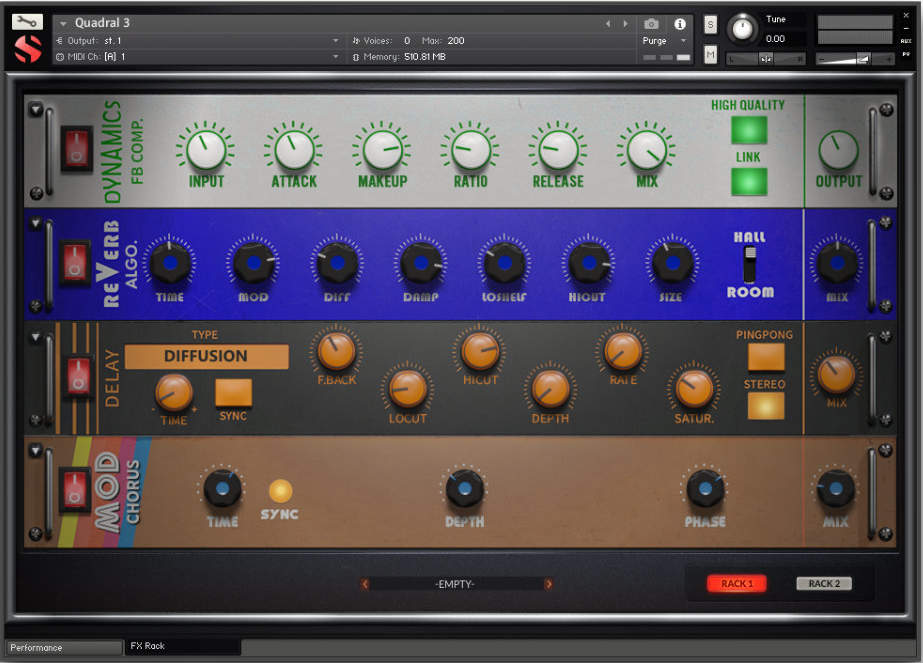Enable the High Quality green button
923x663 pixels.
pyautogui.click(x=749, y=130)
